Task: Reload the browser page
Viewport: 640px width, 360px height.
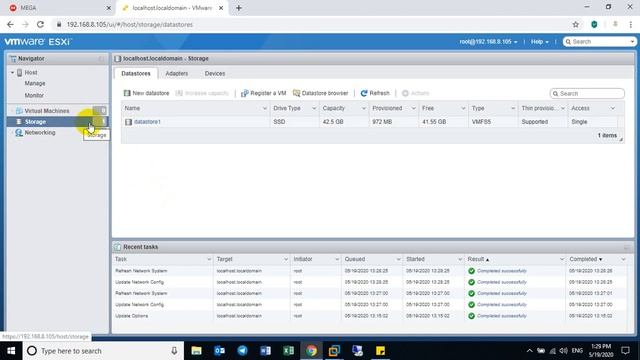Action: coord(40,24)
